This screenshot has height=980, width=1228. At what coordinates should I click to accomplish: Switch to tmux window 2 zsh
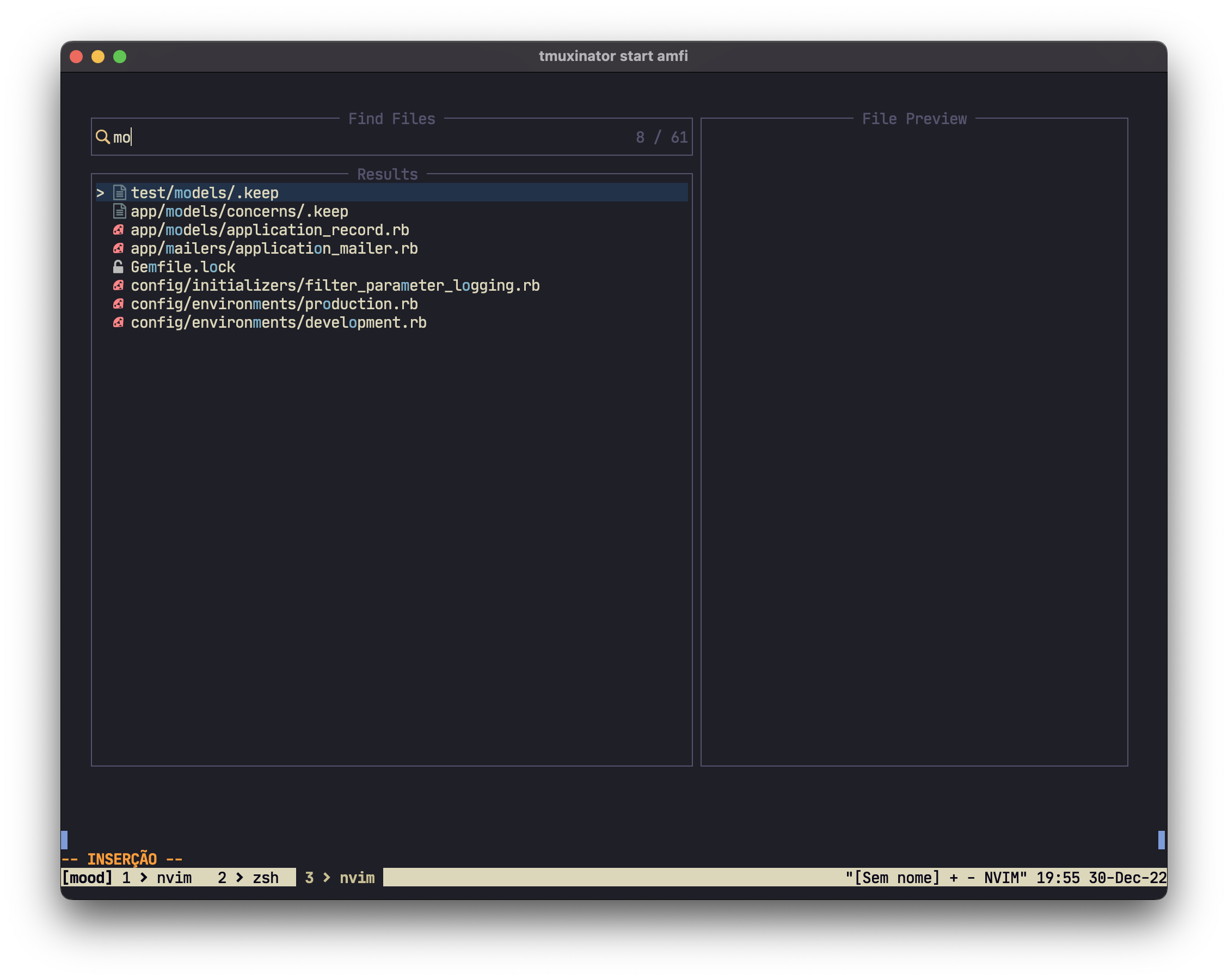click(248, 878)
